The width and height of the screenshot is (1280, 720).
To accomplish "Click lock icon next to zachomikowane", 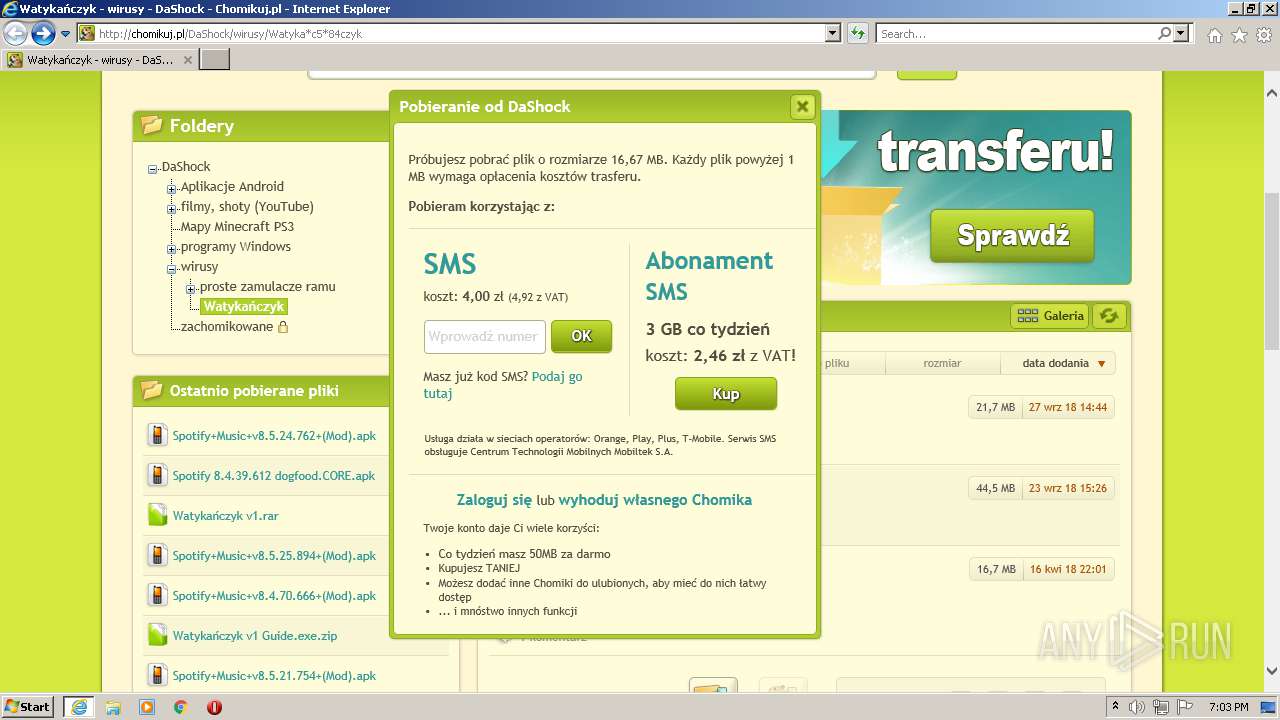I will click(x=283, y=327).
